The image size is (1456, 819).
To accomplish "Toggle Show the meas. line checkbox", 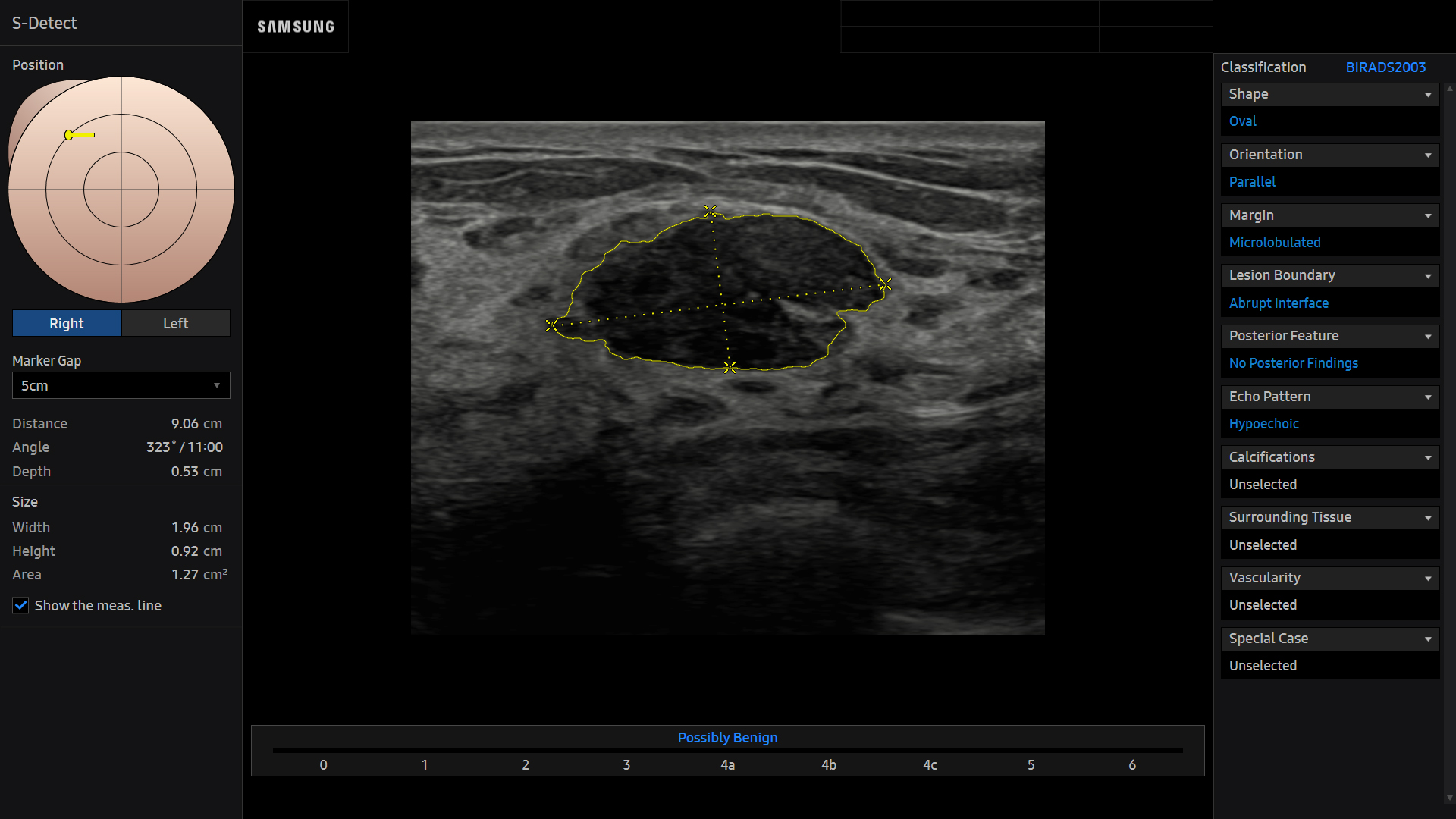I will [21, 605].
